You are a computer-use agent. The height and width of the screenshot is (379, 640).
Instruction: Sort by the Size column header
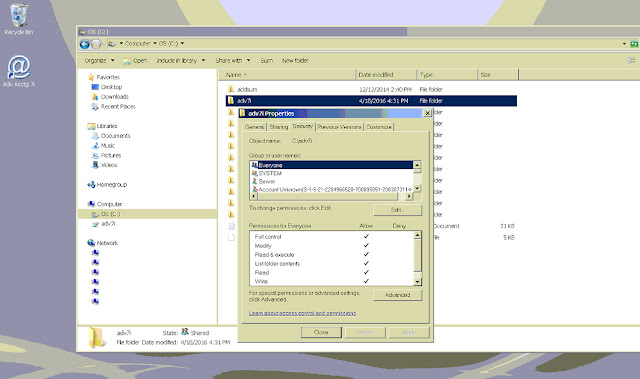click(x=498, y=75)
